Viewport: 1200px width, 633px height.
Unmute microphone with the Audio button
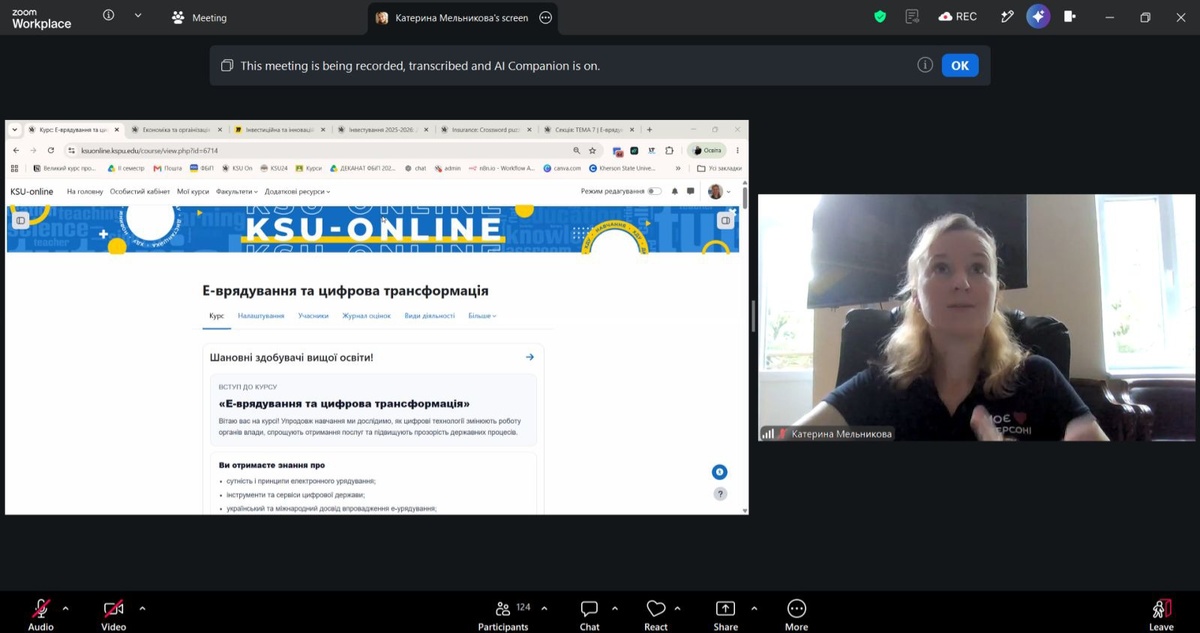click(41, 613)
